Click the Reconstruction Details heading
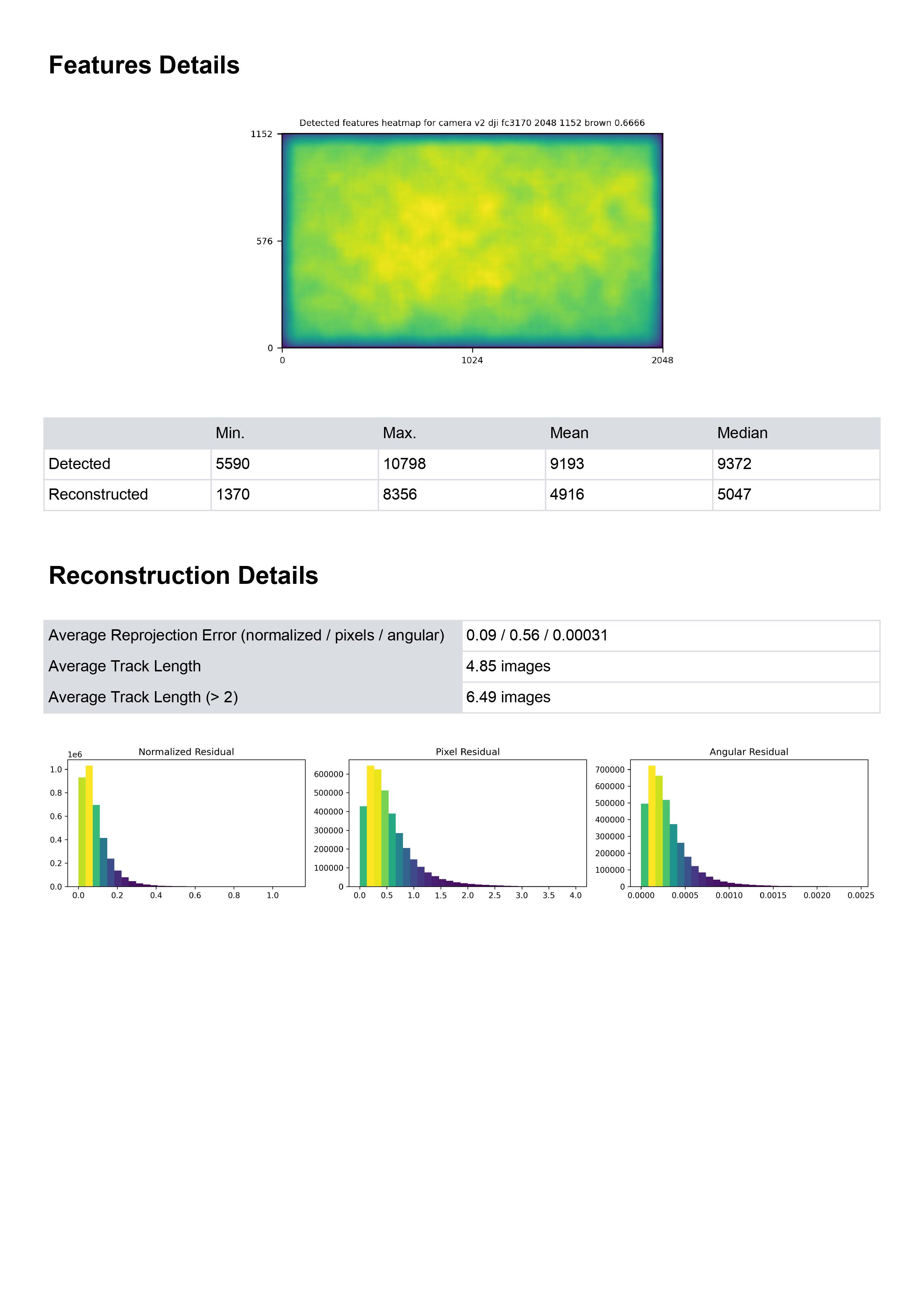This screenshot has height=1307, width=924. (183, 576)
